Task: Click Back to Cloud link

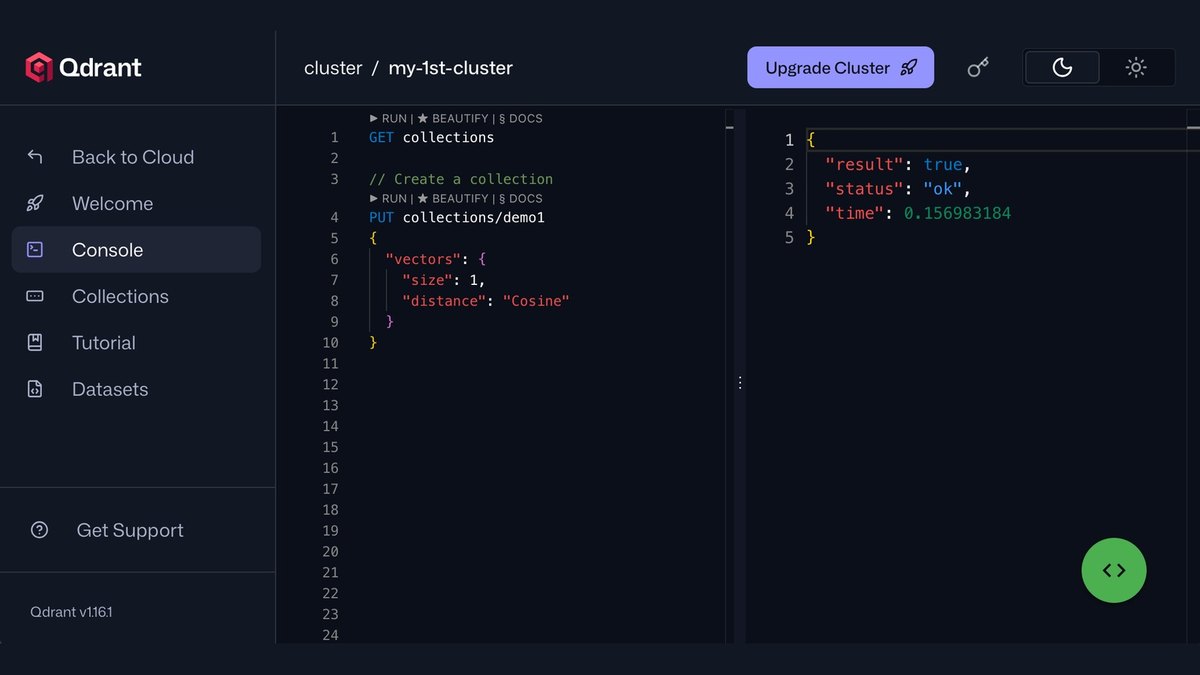Action: tap(136, 157)
